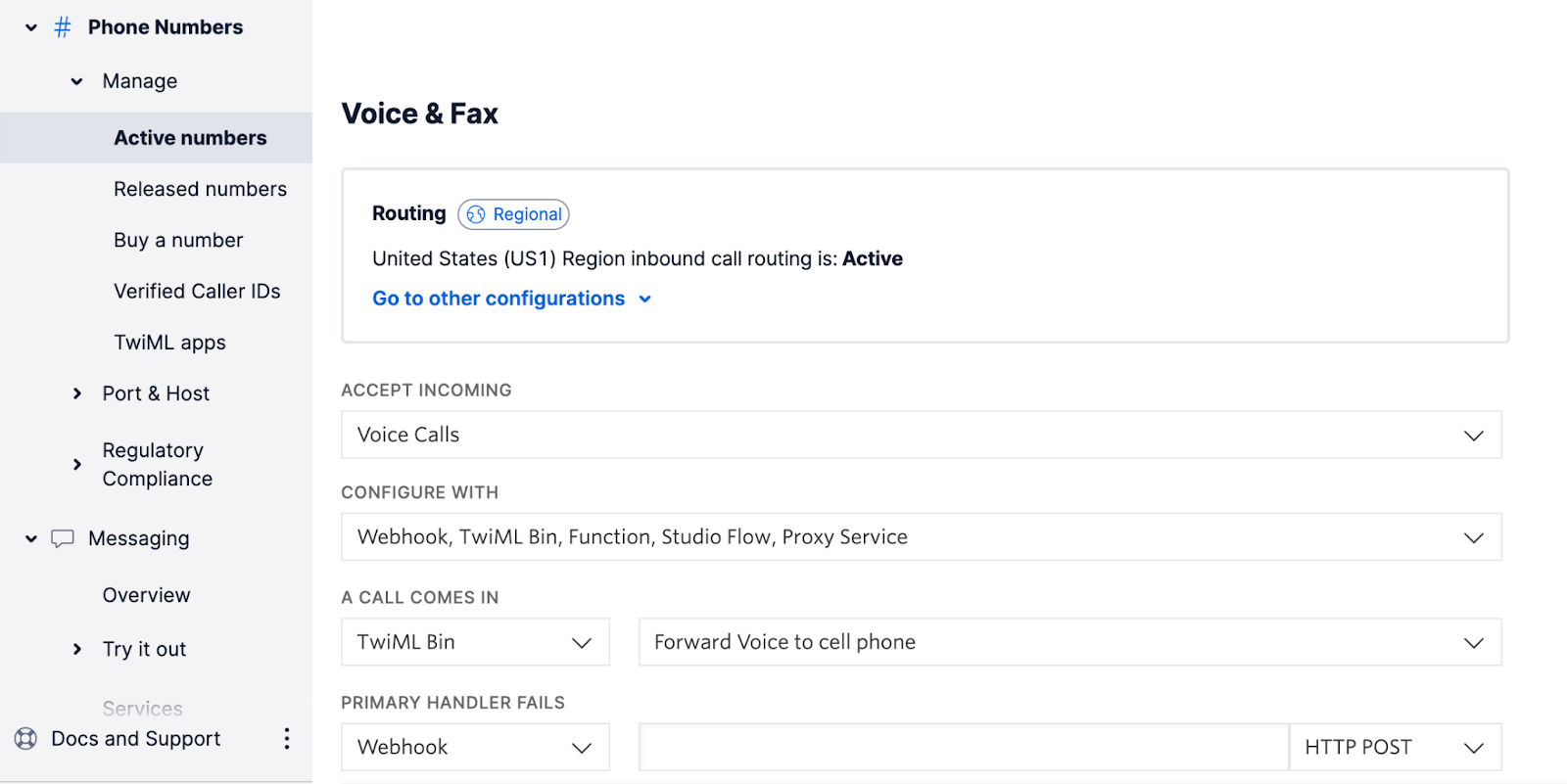Click the Port & Host label
Screen dimensions: 1567x784
[156, 393]
